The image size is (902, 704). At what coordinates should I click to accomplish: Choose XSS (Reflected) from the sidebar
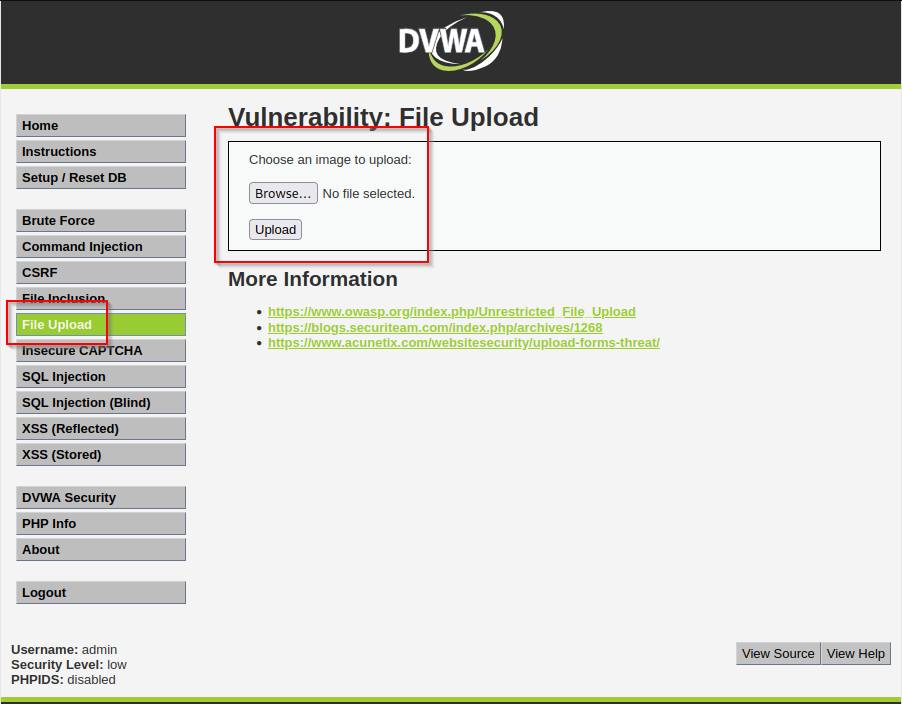click(x=101, y=428)
